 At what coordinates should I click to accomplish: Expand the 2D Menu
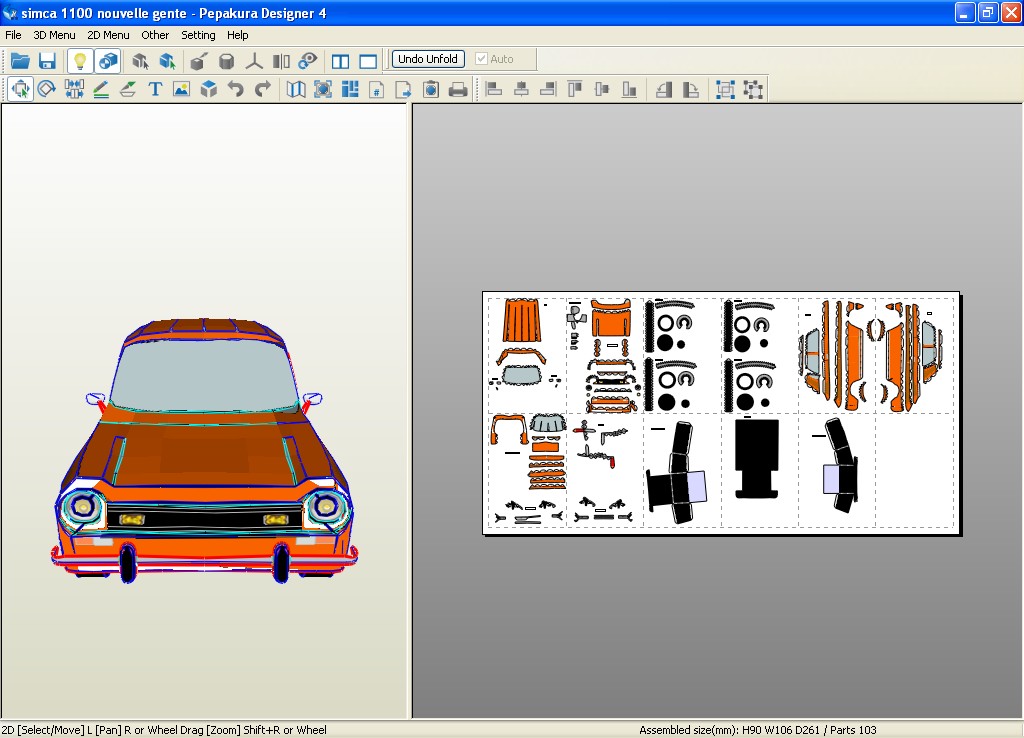108,35
